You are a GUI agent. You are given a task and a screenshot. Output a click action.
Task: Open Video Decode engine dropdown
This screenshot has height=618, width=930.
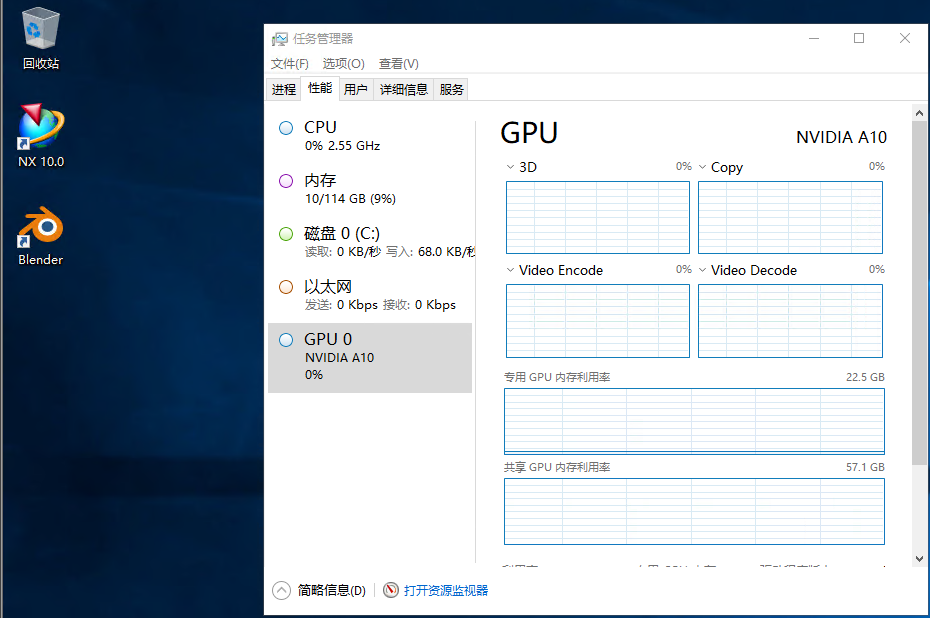tap(702, 270)
